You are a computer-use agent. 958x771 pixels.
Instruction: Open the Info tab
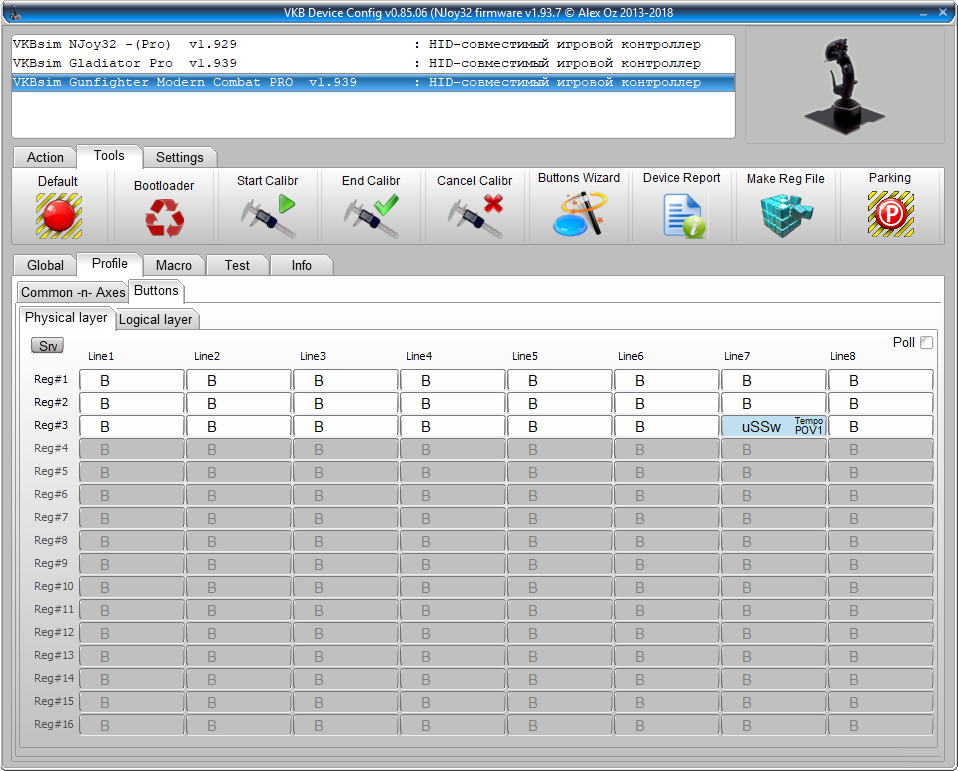point(301,265)
